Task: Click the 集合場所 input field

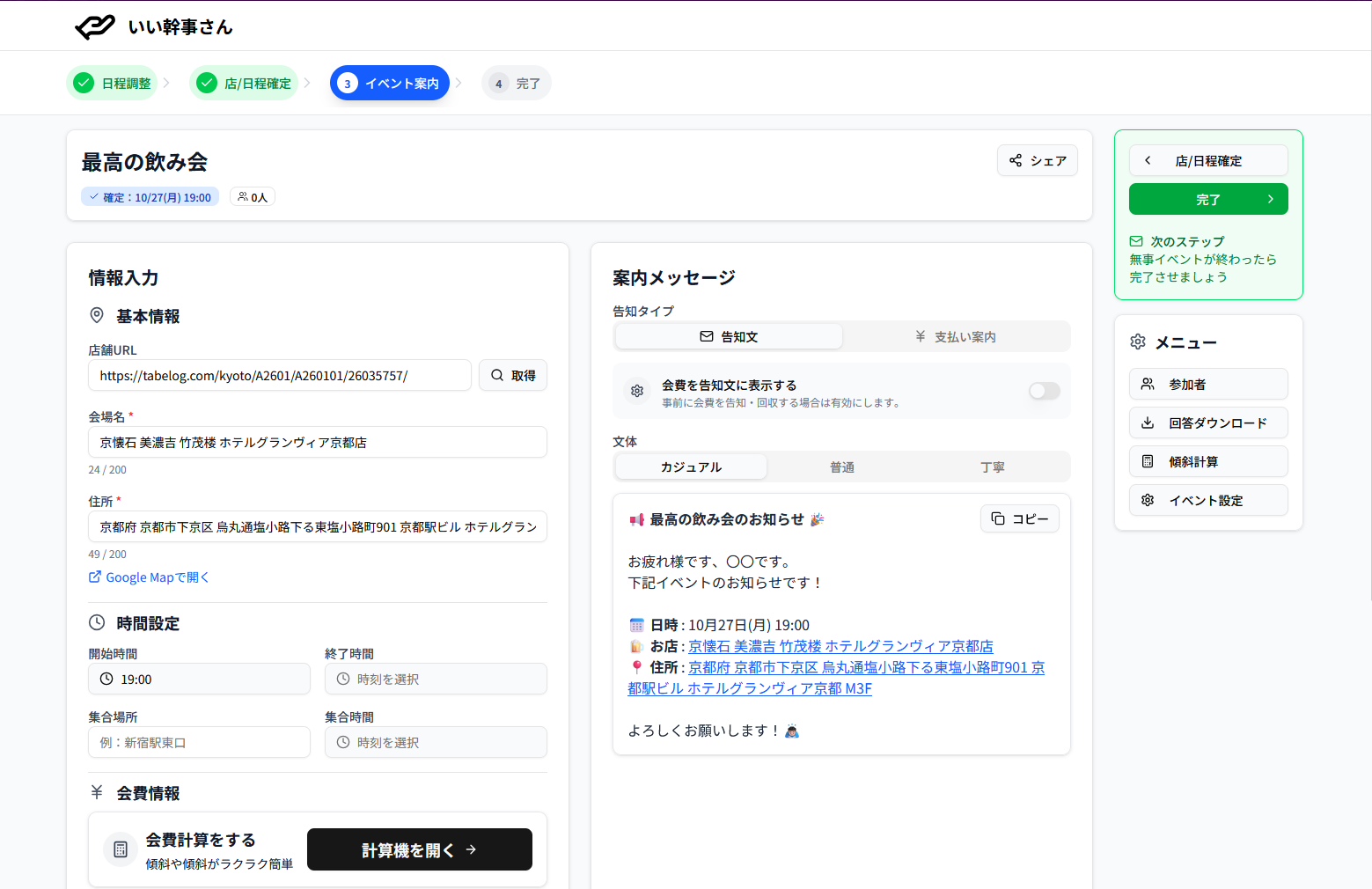Action: point(199,743)
